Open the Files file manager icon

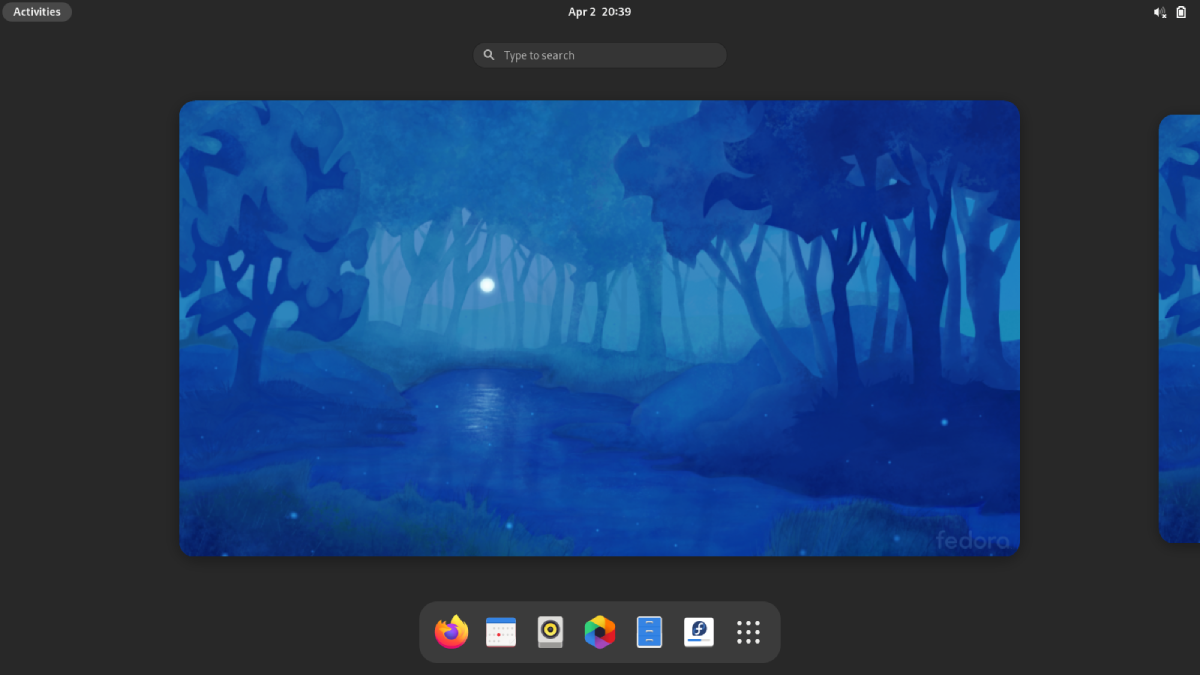[x=649, y=632]
